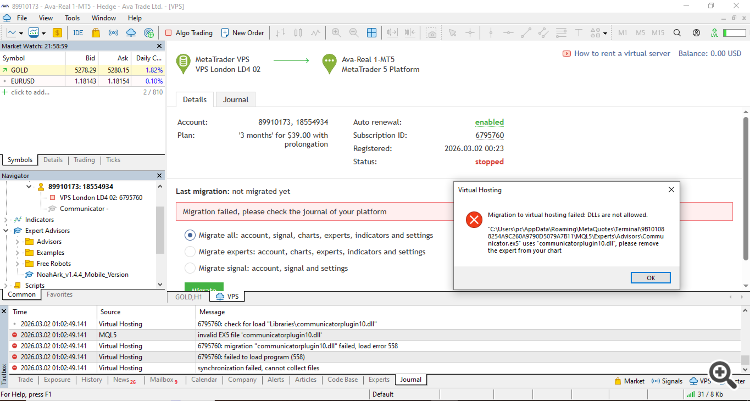The height and width of the screenshot is (401, 750).
Task: Switch to Favorites tab in Navigator
Action: click(x=59, y=294)
